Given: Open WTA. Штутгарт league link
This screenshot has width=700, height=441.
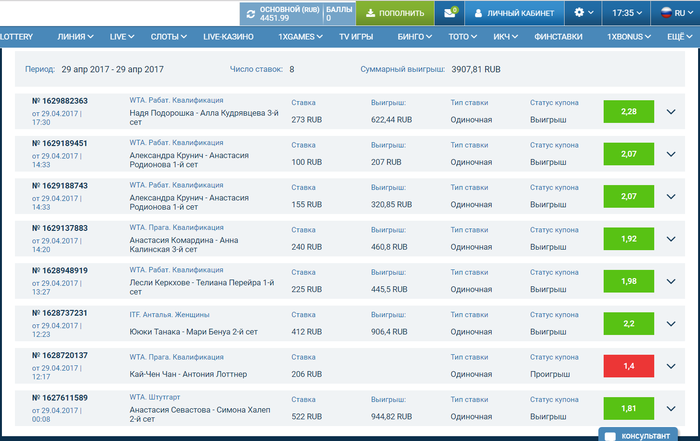Looking at the screenshot, I should pyautogui.click(x=154, y=397).
